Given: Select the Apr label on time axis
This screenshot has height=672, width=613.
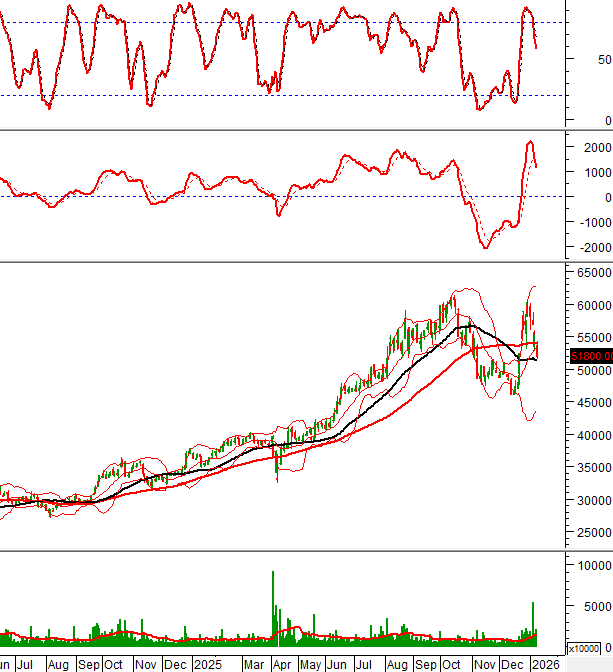Looking at the screenshot, I should tap(283, 664).
